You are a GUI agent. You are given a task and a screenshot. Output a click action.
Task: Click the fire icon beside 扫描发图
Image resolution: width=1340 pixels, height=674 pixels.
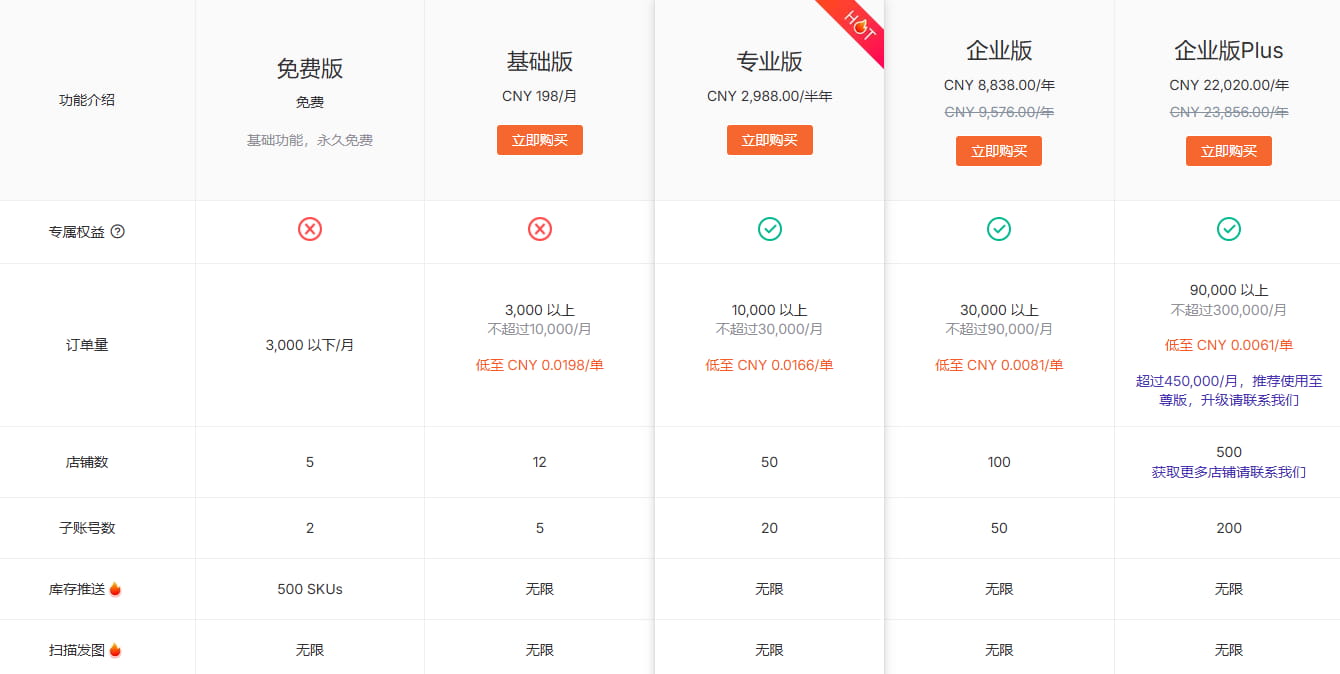(116, 649)
